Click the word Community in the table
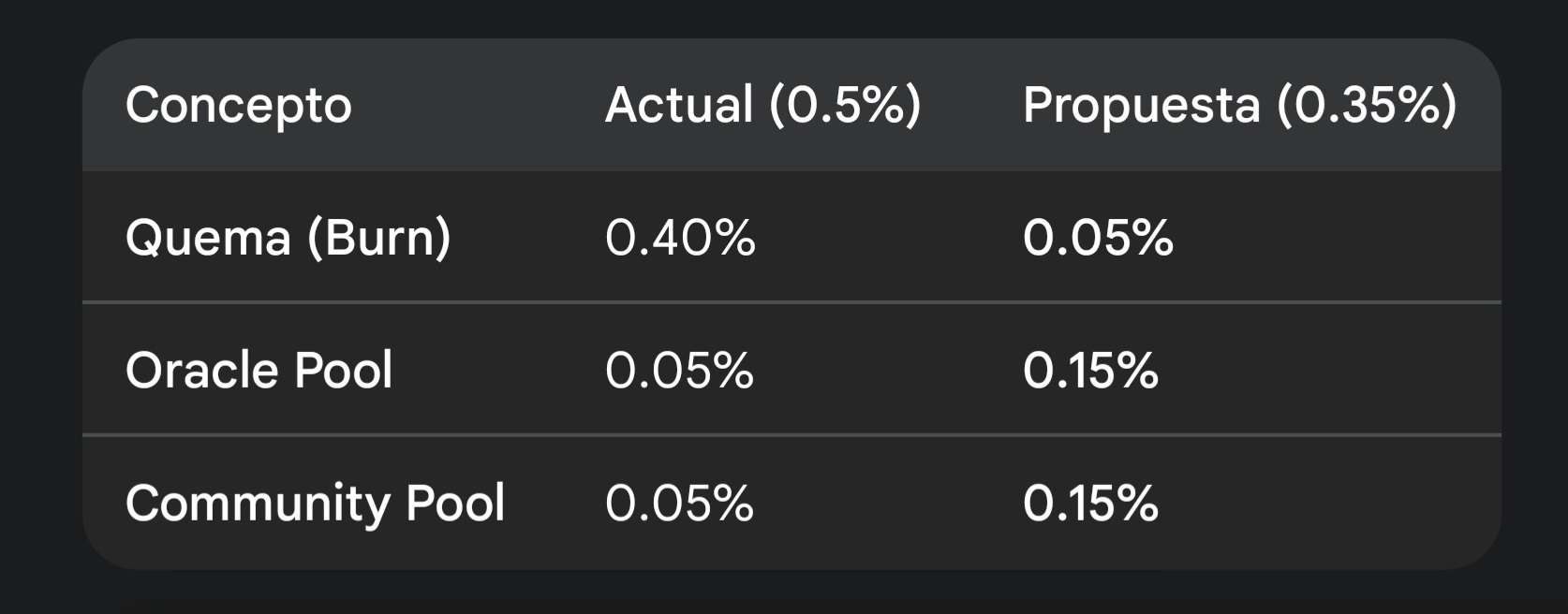Screen dimensions: 1568x614 [258, 504]
